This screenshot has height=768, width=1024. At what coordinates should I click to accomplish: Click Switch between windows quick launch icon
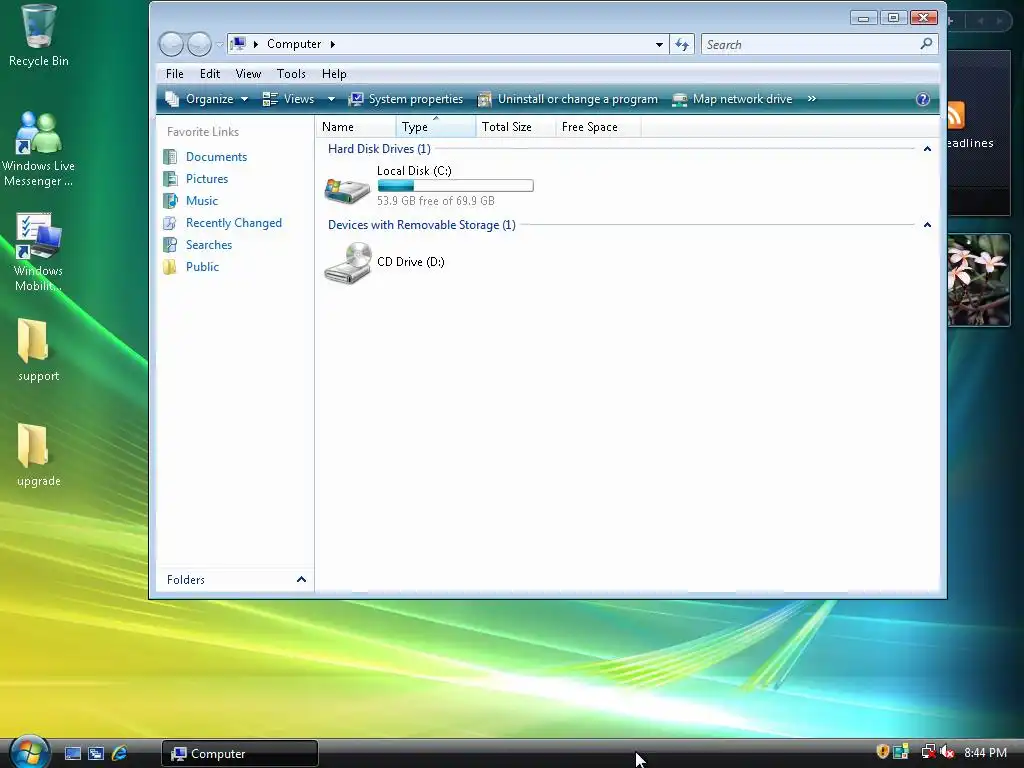[96, 754]
